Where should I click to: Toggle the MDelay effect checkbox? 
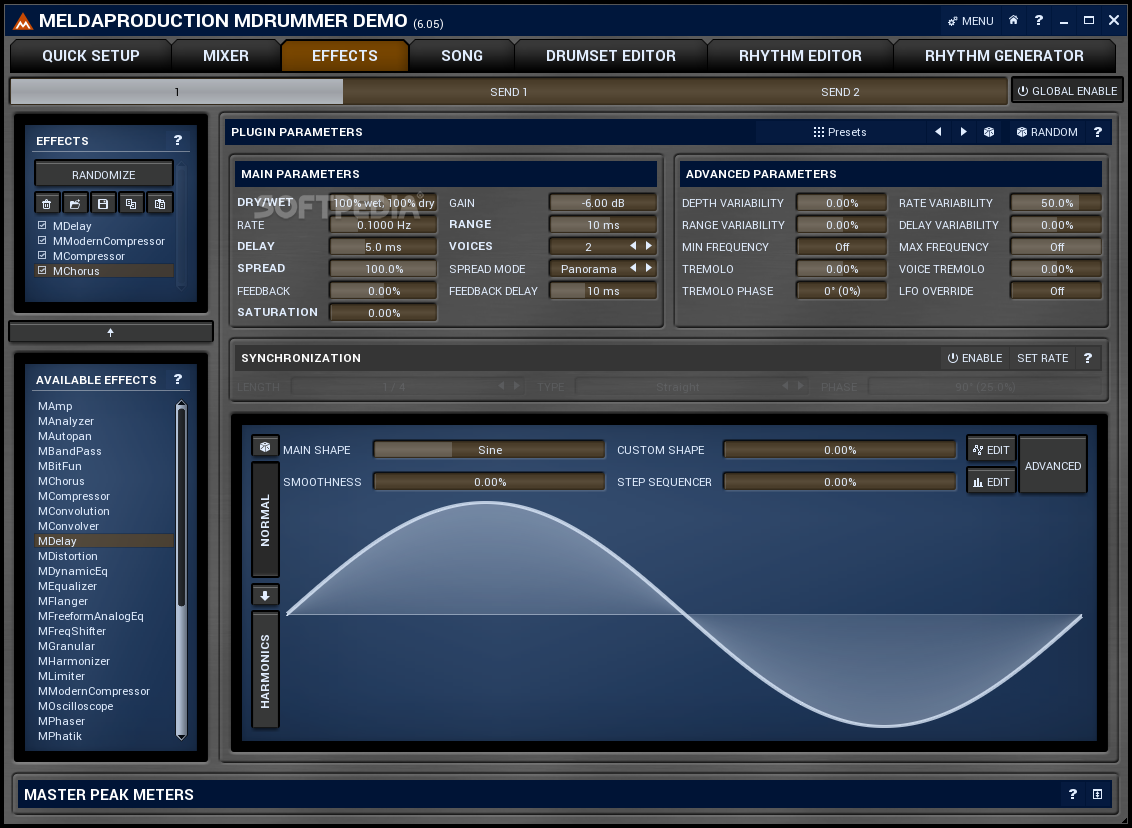(42, 225)
